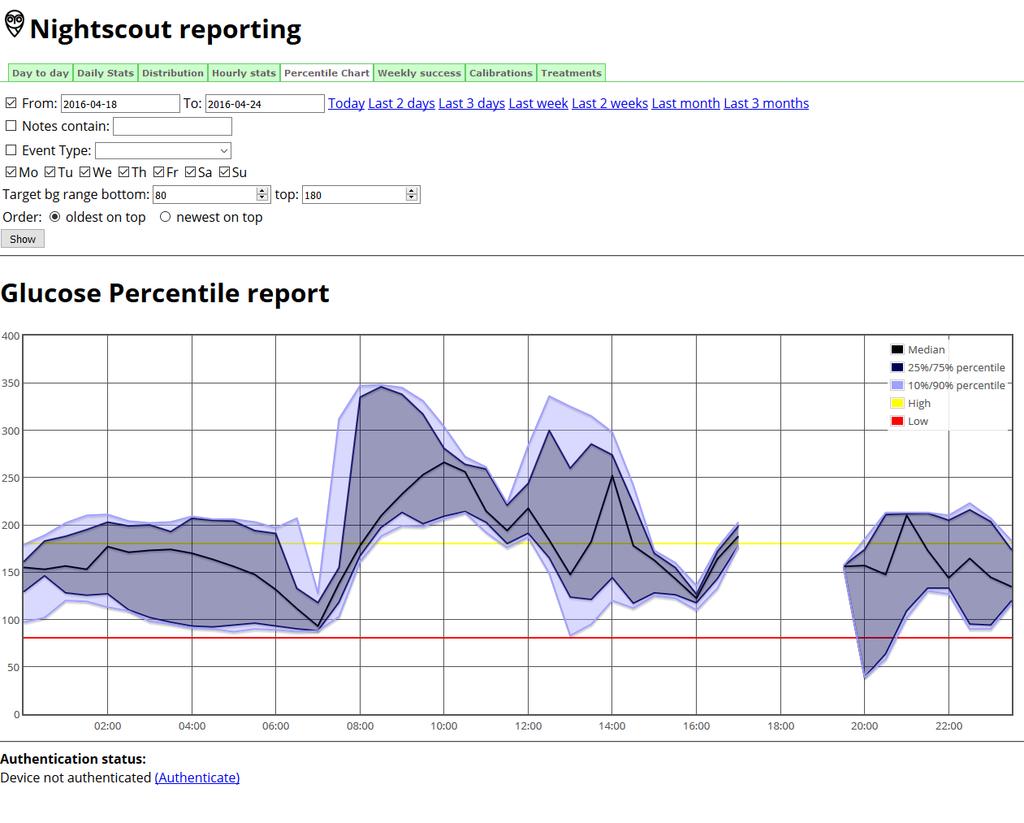Click the target bg range top stepper
Image resolution: width=1024 pixels, height=823 pixels.
411,195
